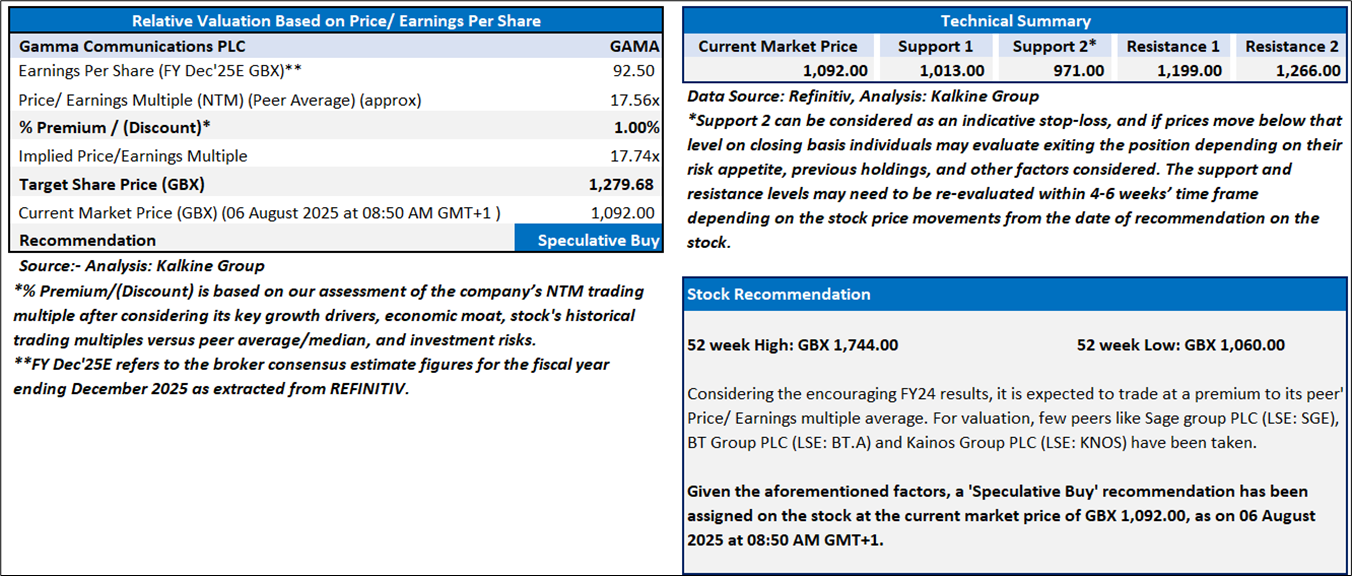Viewport: 1352px width, 576px height.
Task: Select the Gamma Communications PLC cell
Action: 132,46
